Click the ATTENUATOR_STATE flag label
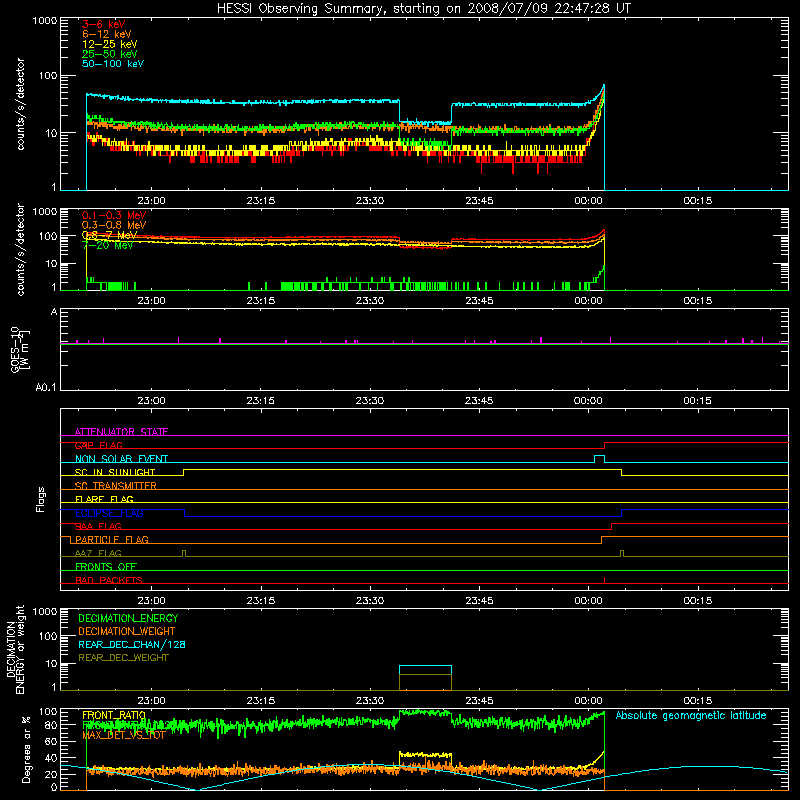800x800 pixels. (121, 432)
